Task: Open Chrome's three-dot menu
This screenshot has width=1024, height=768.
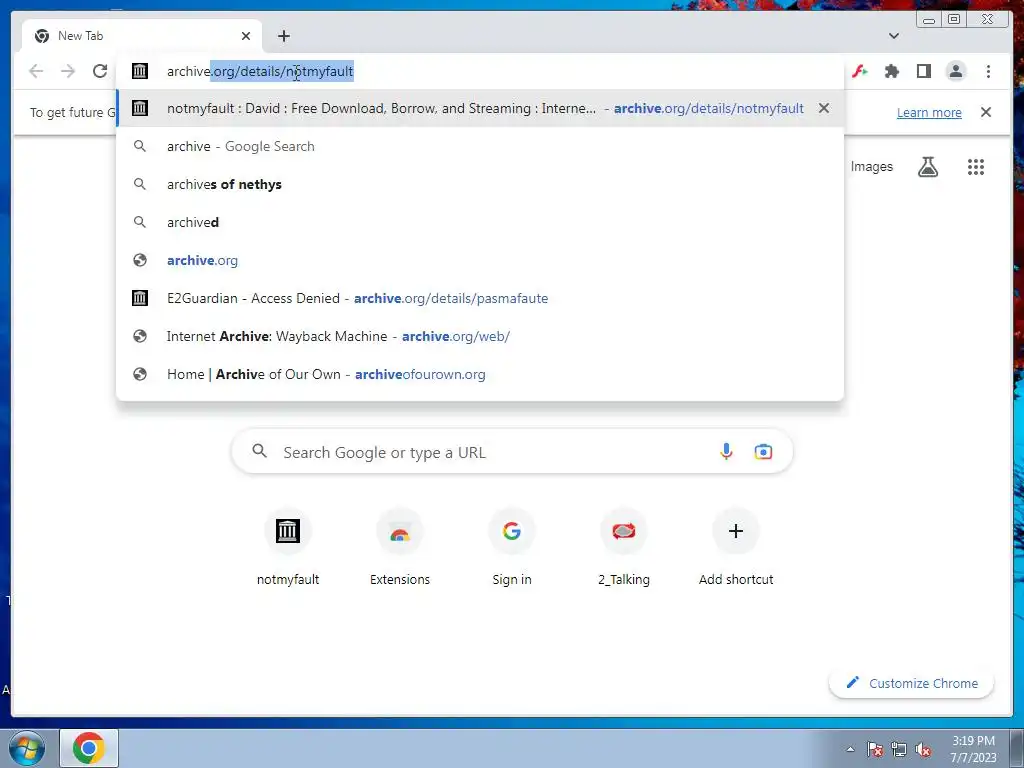Action: [988, 71]
